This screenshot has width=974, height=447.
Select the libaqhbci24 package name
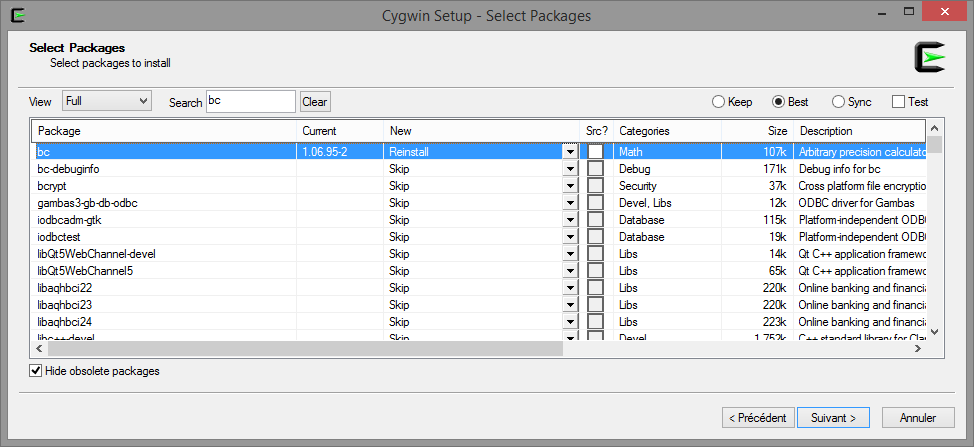[65, 322]
